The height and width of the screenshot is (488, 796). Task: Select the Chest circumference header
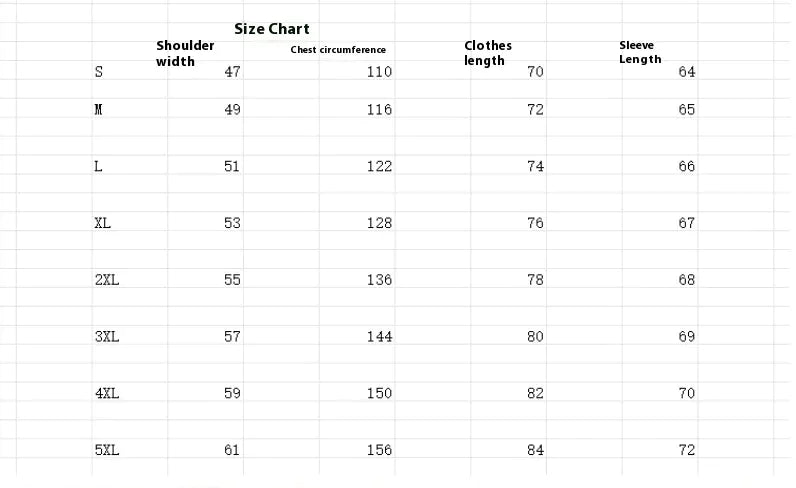click(338, 50)
